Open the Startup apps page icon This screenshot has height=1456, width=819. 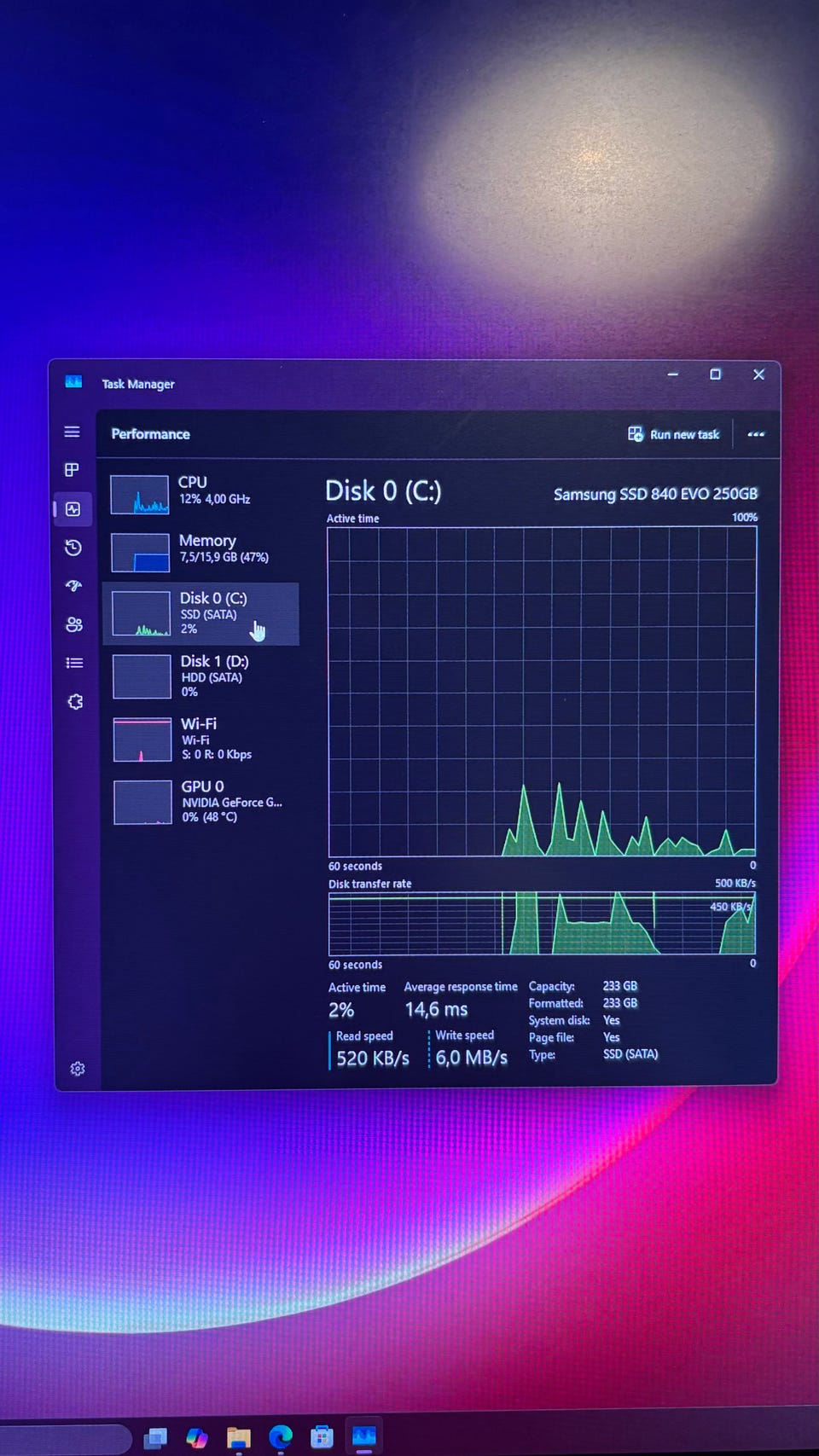tap(74, 586)
